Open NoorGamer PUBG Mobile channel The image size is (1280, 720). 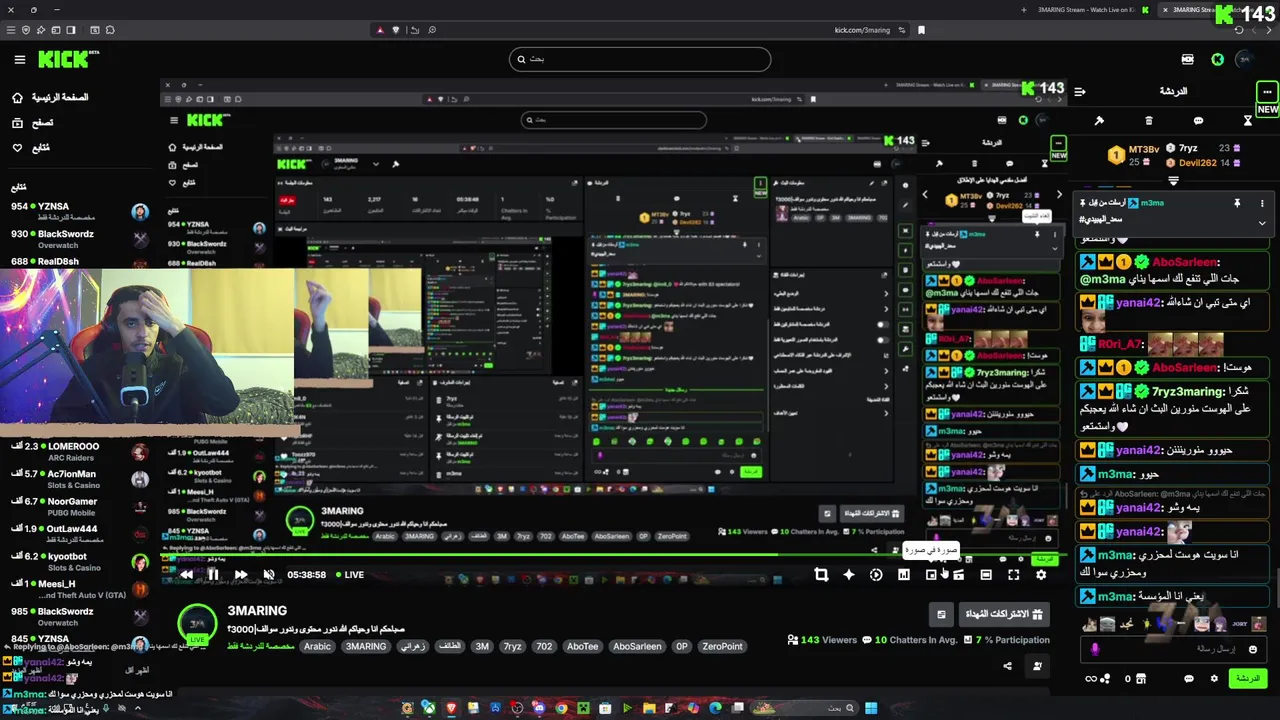tap(78, 507)
